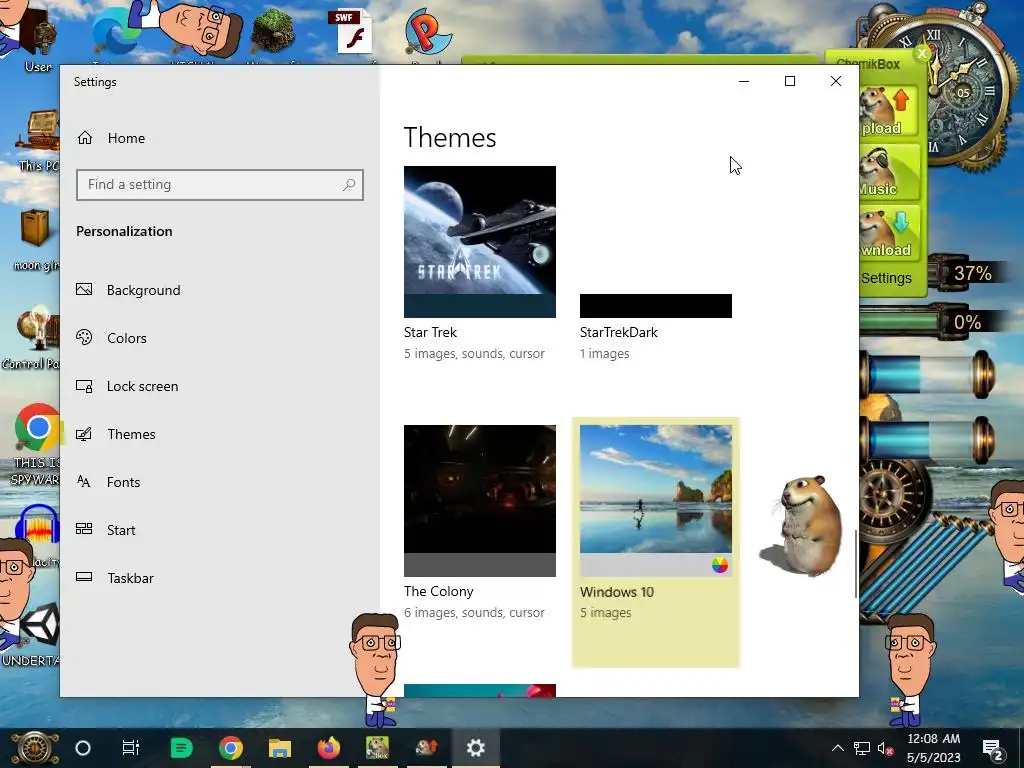Apply the StarTrekDark theme
This screenshot has height=768, width=1024.
656,242
